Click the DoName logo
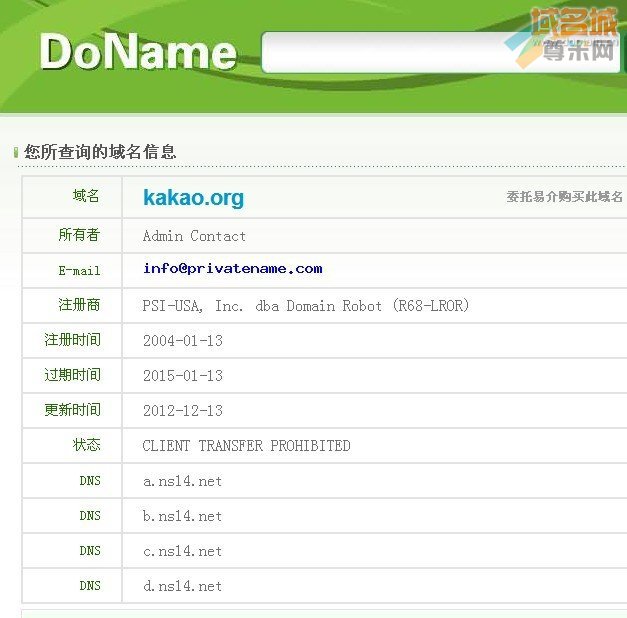Image resolution: width=627 pixels, height=618 pixels. (x=138, y=52)
